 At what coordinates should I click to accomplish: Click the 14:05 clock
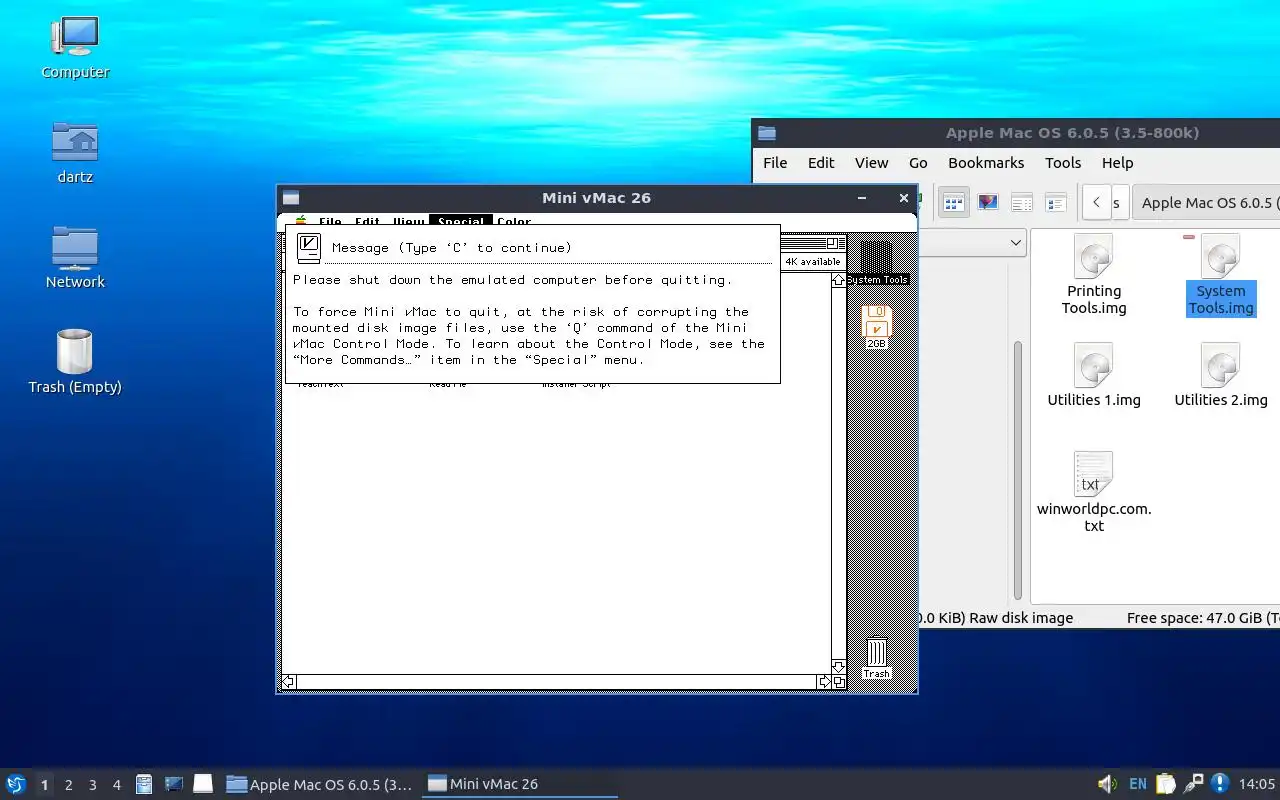point(1257,784)
